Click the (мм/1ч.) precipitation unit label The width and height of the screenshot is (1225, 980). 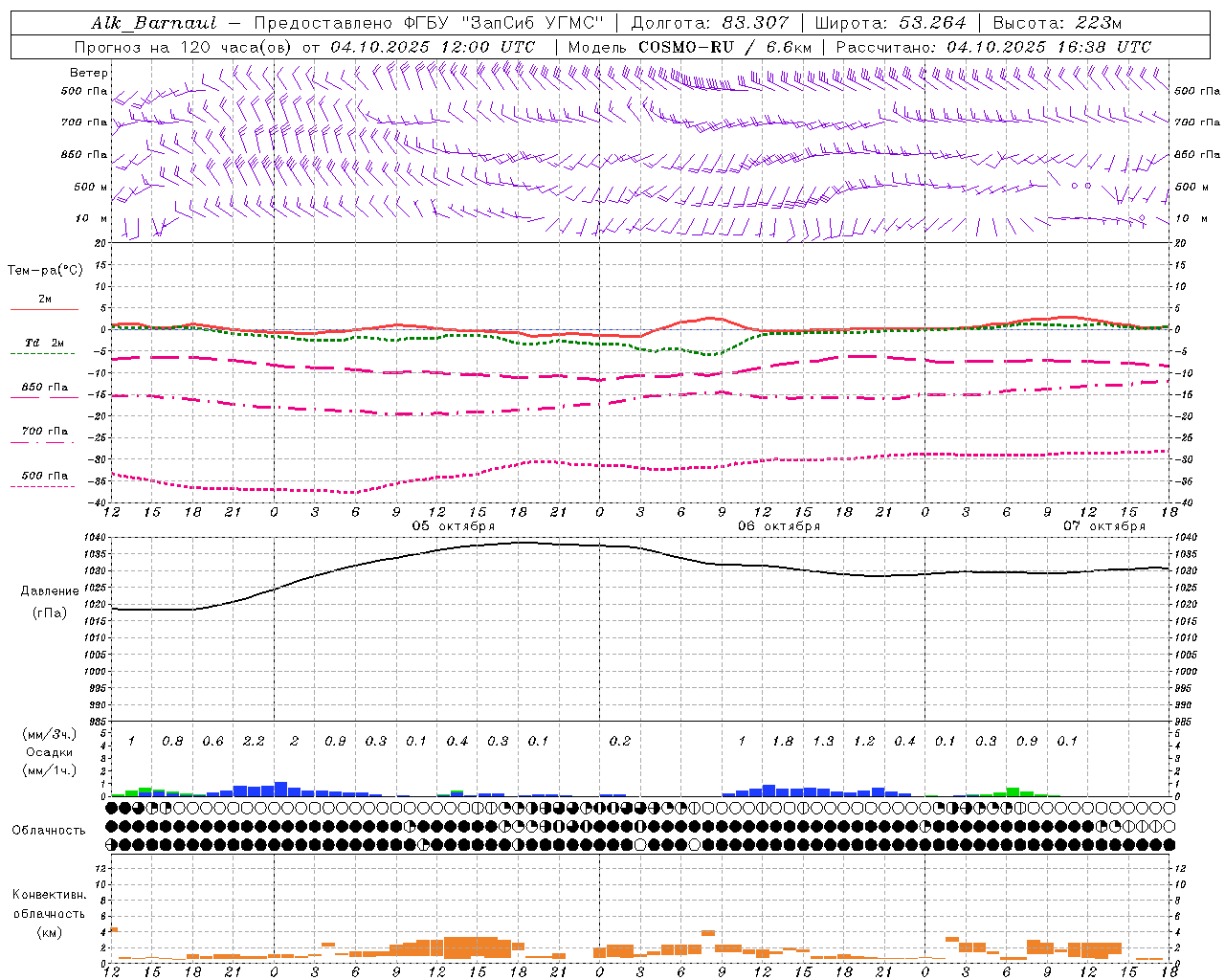click(49, 770)
